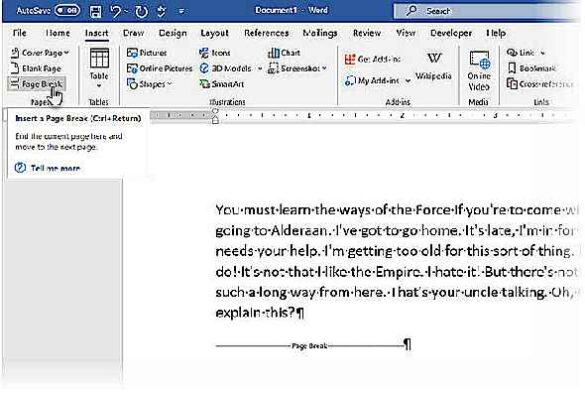585x393 pixels.
Task: Insert Pictures from the ribbon
Action: click(147, 53)
